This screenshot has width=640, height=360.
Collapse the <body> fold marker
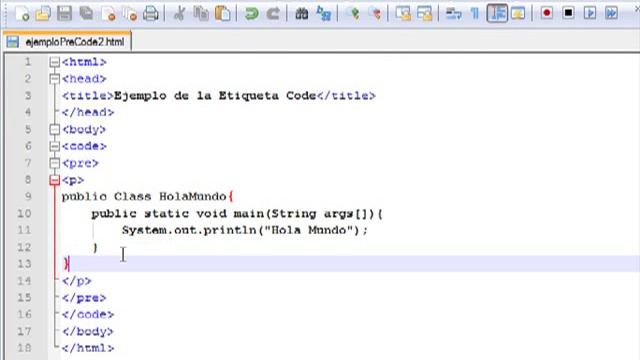click(x=54, y=129)
